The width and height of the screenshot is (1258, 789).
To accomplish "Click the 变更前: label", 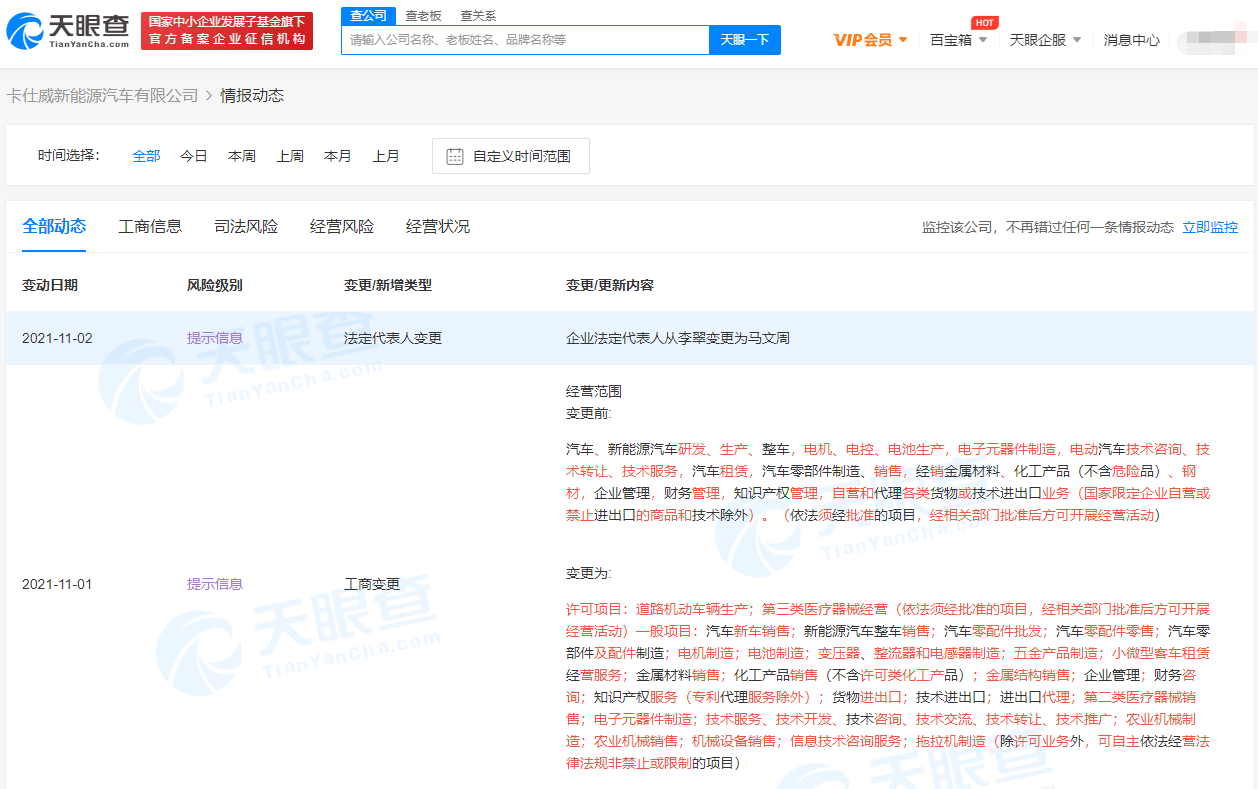I will click(x=589, y=413).
